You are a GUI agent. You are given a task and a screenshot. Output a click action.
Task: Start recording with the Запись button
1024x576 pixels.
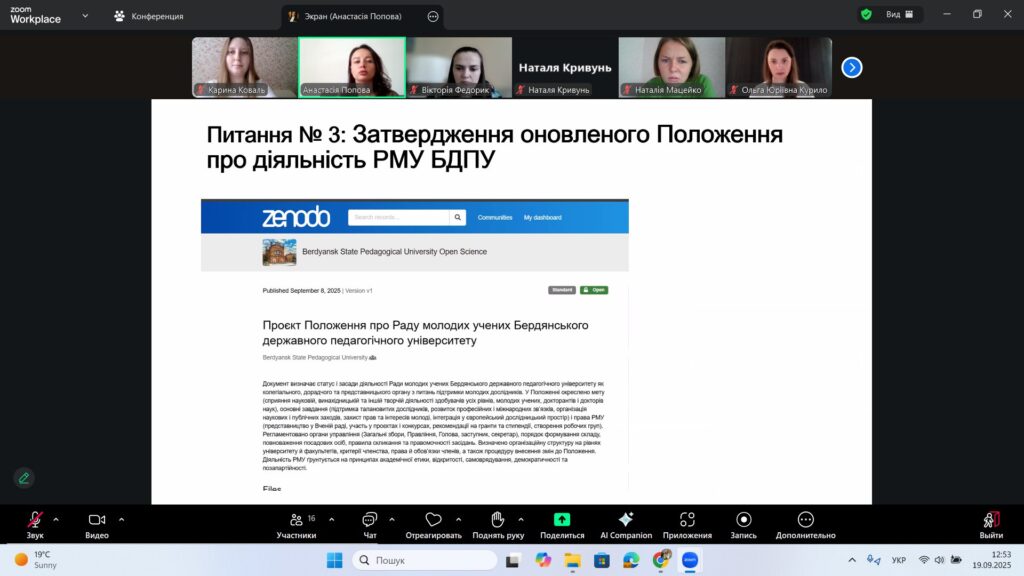click(743, 521)
